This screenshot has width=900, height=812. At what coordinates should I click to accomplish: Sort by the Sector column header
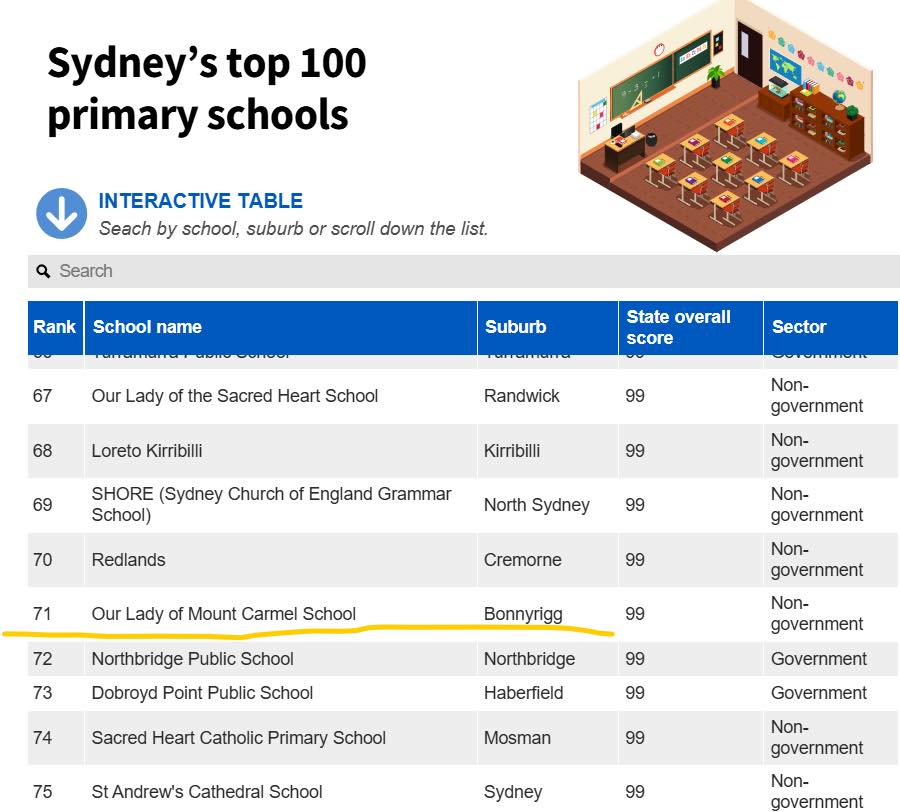[831, 327]
